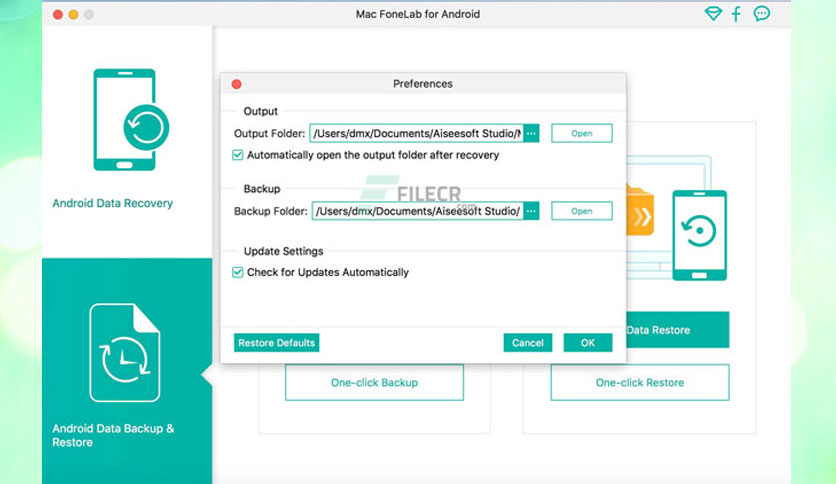This screenshot has height=484, width=836.
Task: Click One-click Backup button
Action: (374, 383)
